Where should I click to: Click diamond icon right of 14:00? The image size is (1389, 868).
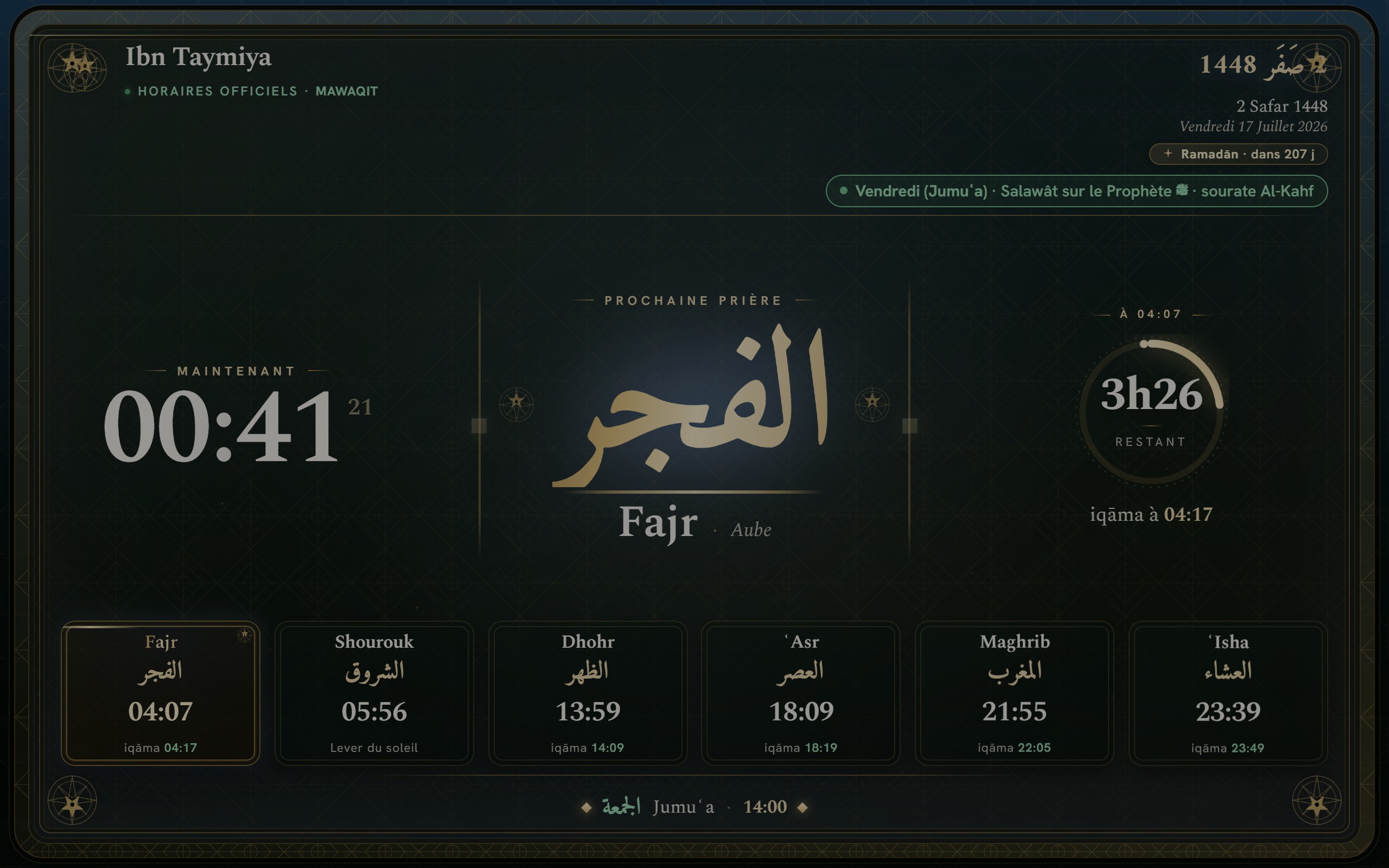pos(803,808)
